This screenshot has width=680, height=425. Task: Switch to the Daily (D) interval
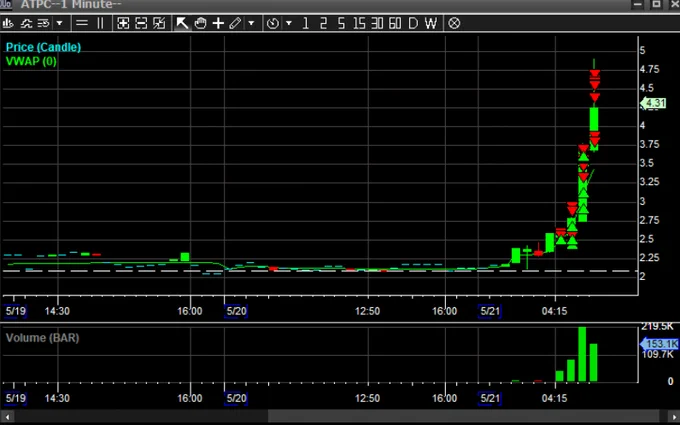click(413, 23)
